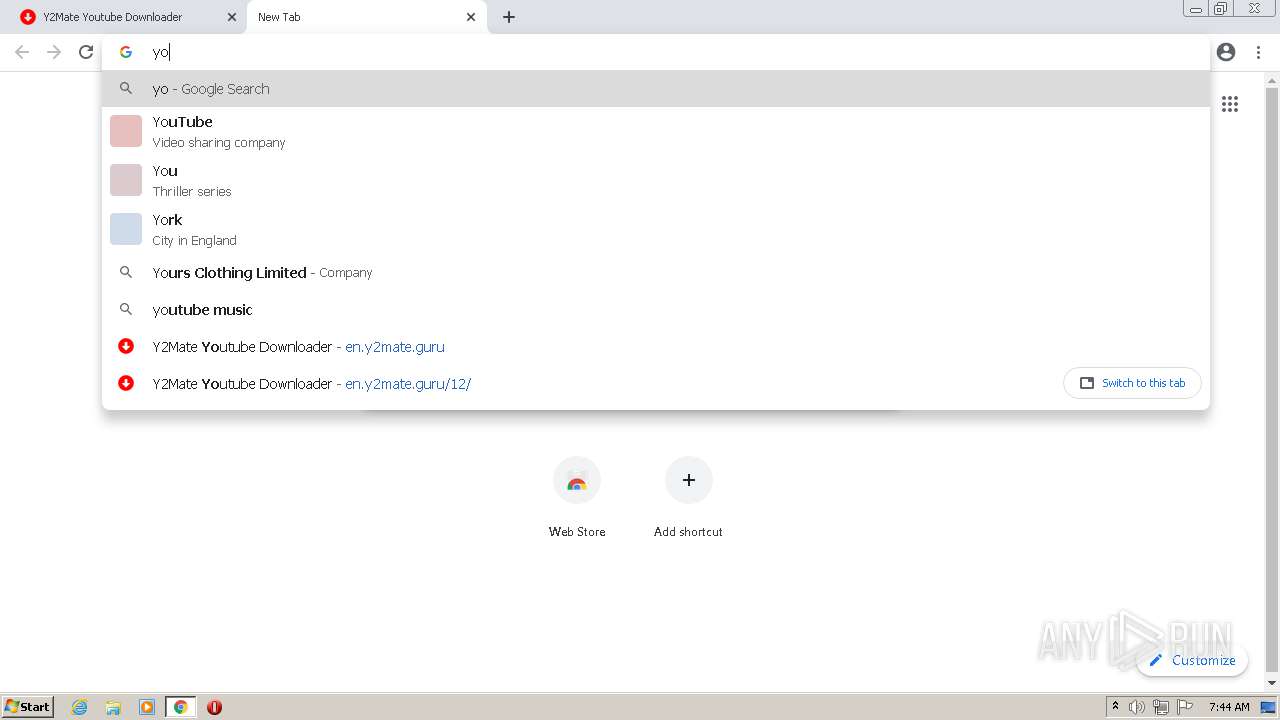This screenshot has width=1280, height=720.
Task: Close the New Tab tab
Action: [471, 17]
